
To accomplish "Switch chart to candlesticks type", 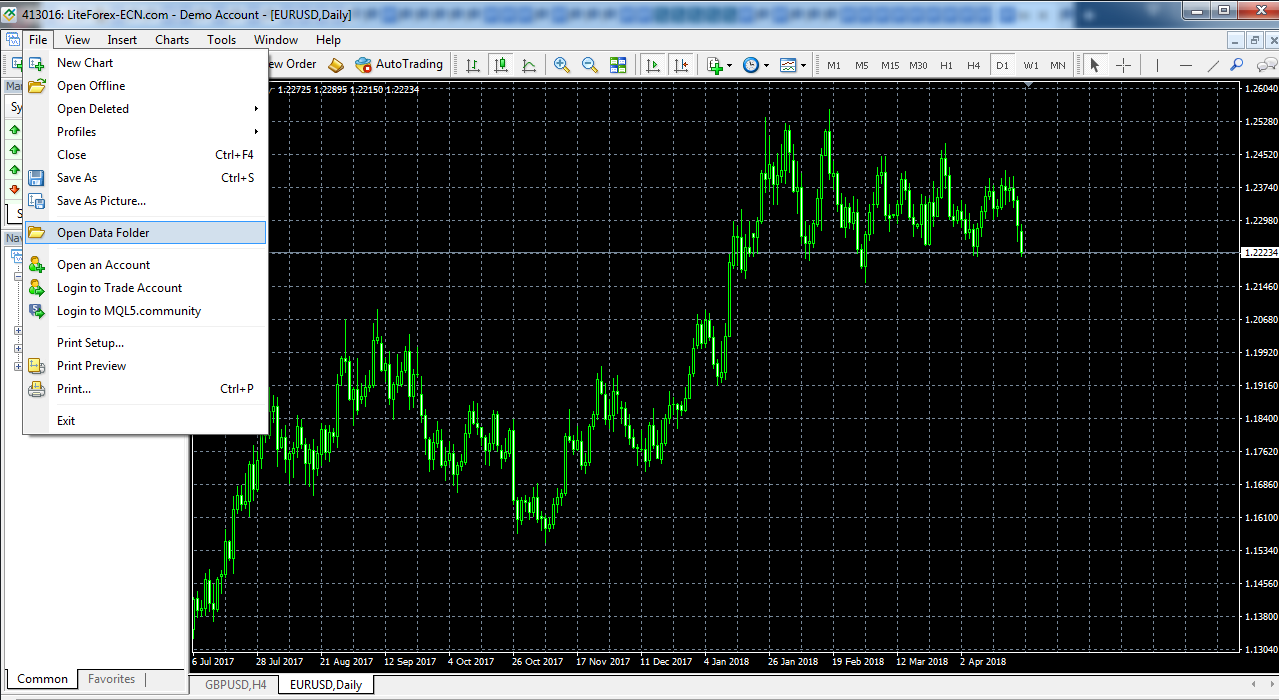I will click(501, 64).
